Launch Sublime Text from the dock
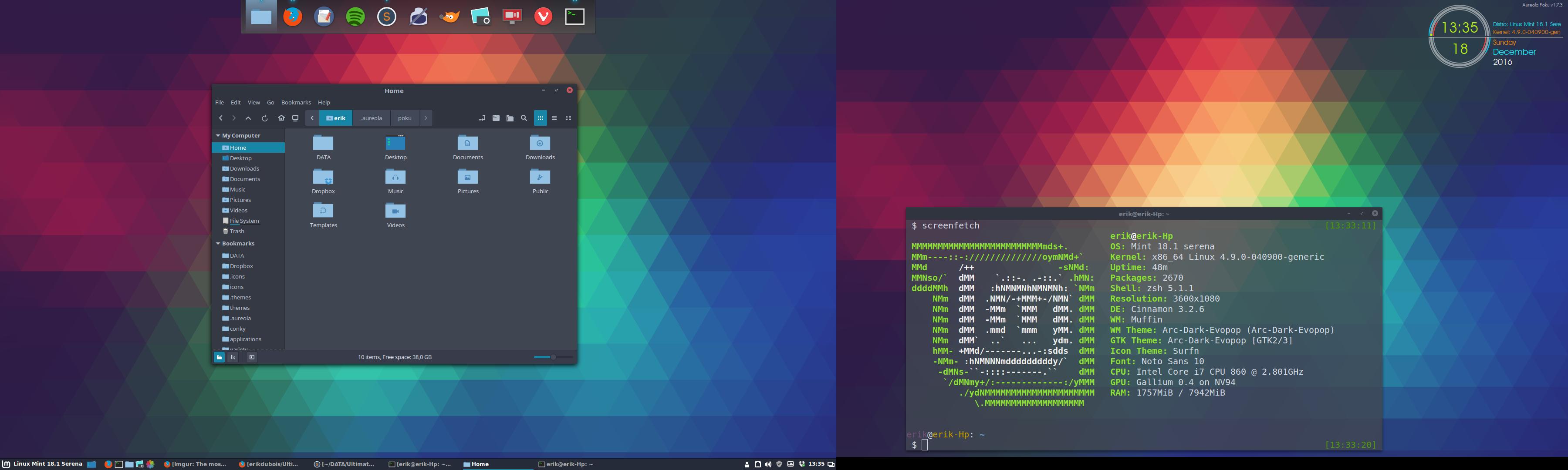 (386, 17)
